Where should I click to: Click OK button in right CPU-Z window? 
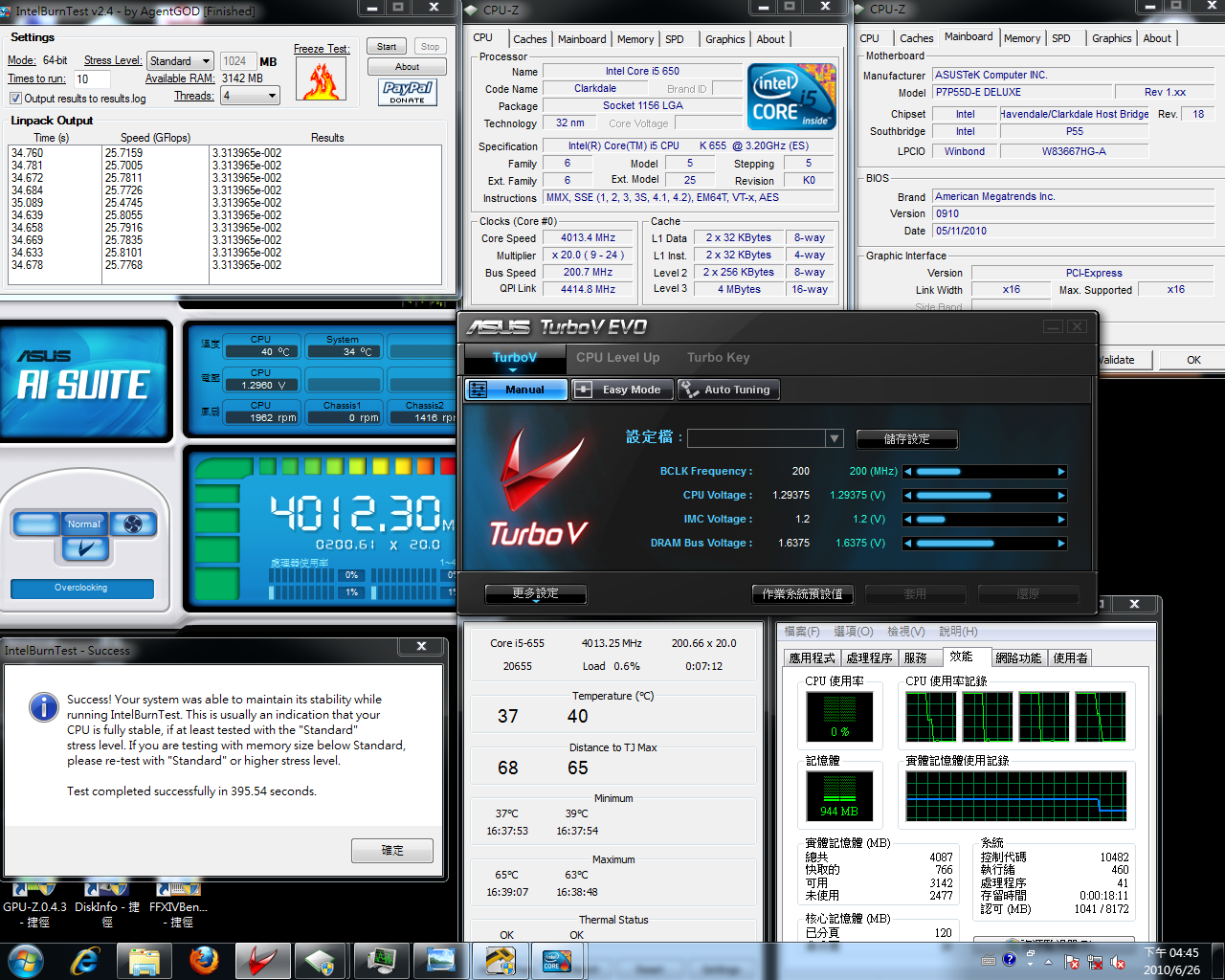click(x=1193, y=360)
